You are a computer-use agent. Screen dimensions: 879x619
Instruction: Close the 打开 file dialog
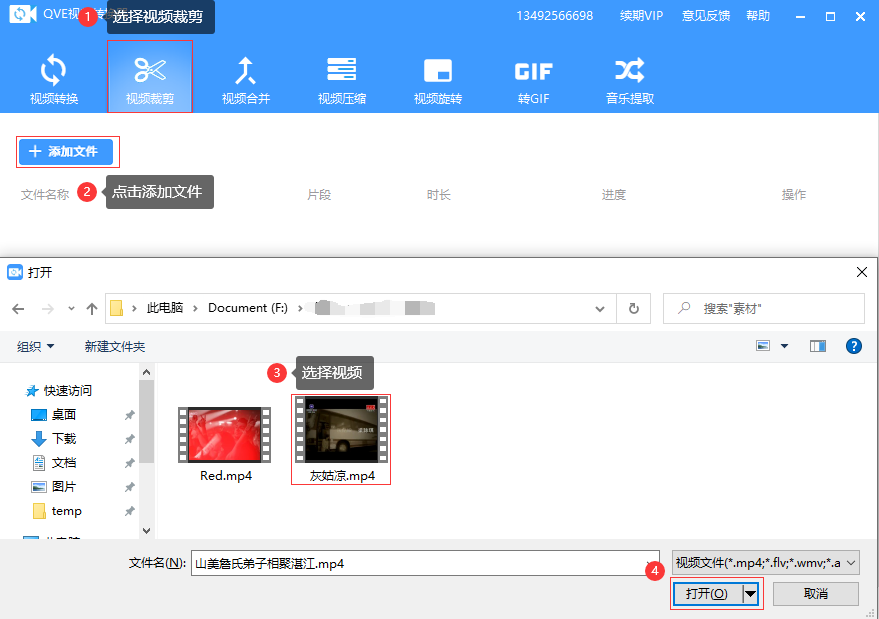(862, 272)
